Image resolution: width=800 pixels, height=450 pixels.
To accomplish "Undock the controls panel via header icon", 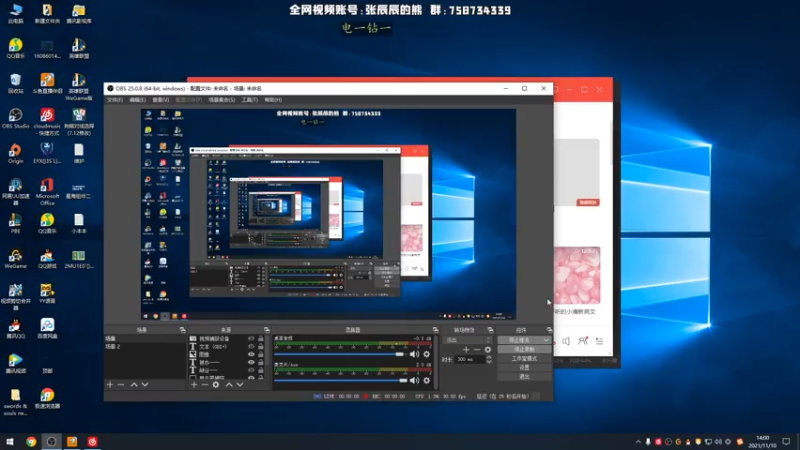I will pos(549,330).
